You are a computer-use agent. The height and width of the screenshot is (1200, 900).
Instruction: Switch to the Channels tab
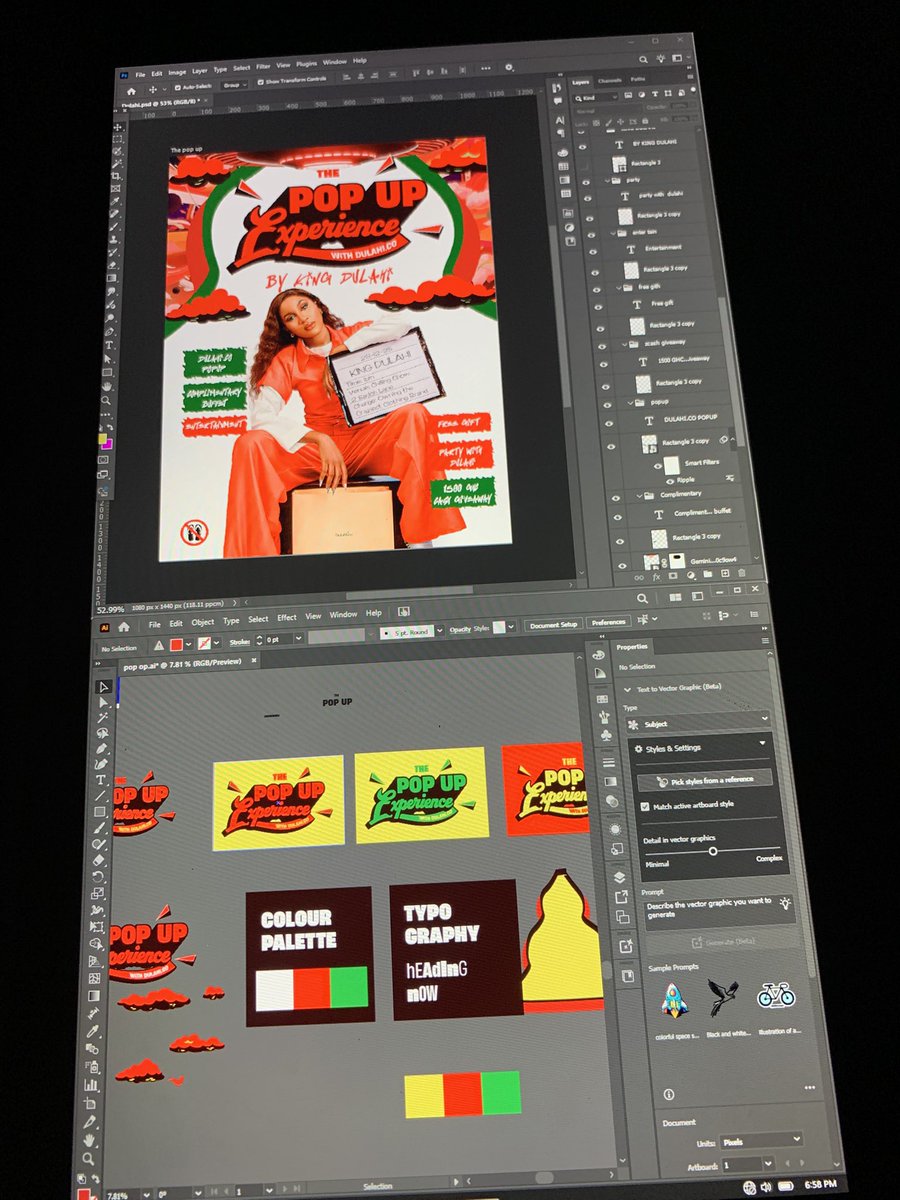(609, 80)
